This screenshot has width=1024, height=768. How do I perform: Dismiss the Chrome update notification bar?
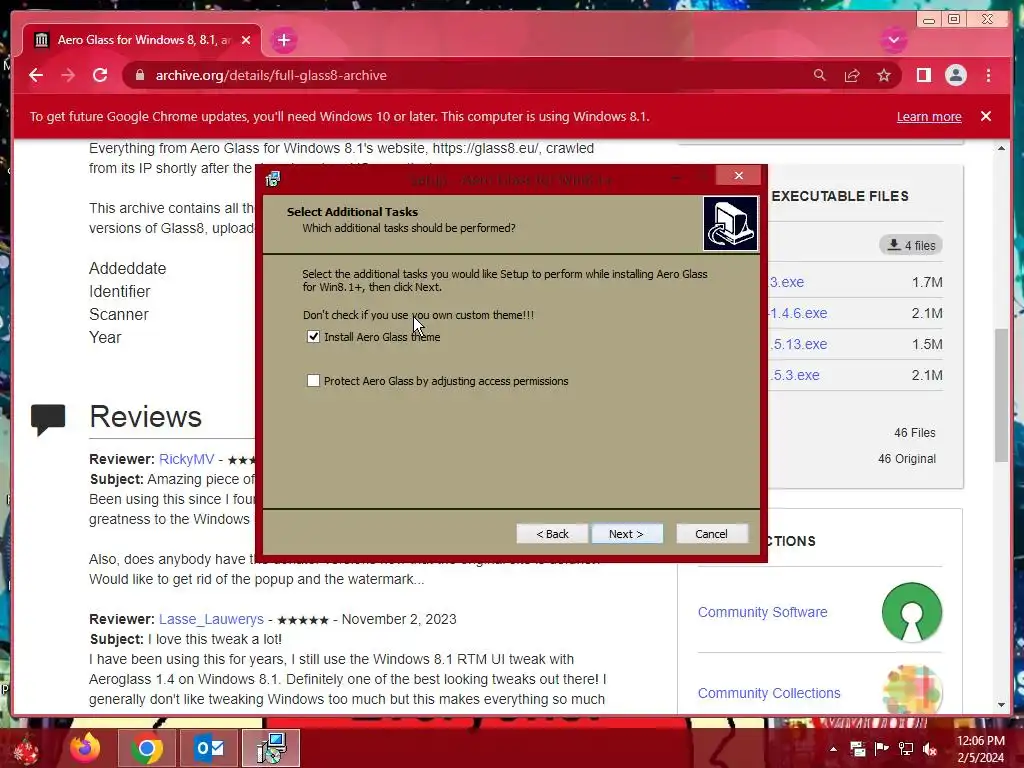click(985, 116)
